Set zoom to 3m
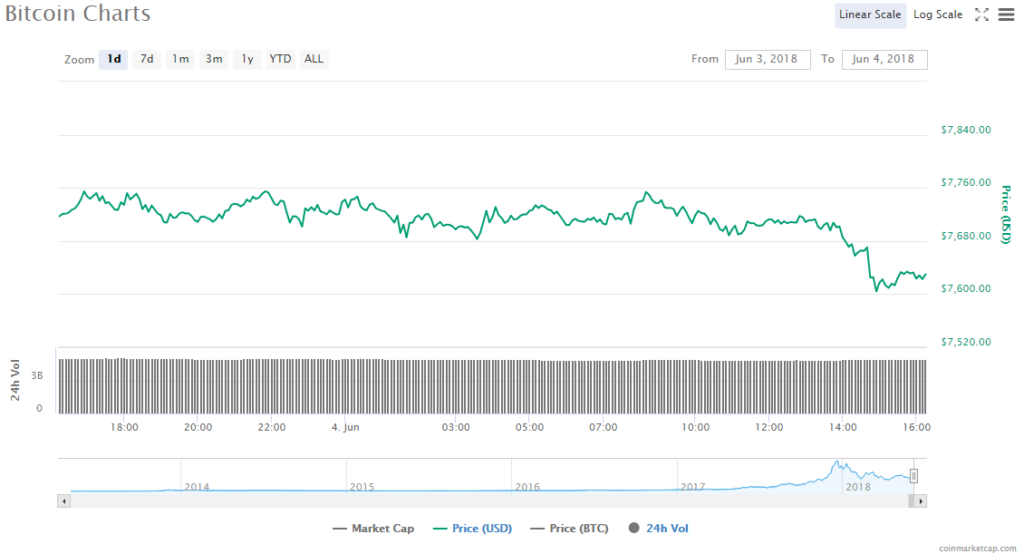This screenshot has width=1024, height=554. click(214, 59)
